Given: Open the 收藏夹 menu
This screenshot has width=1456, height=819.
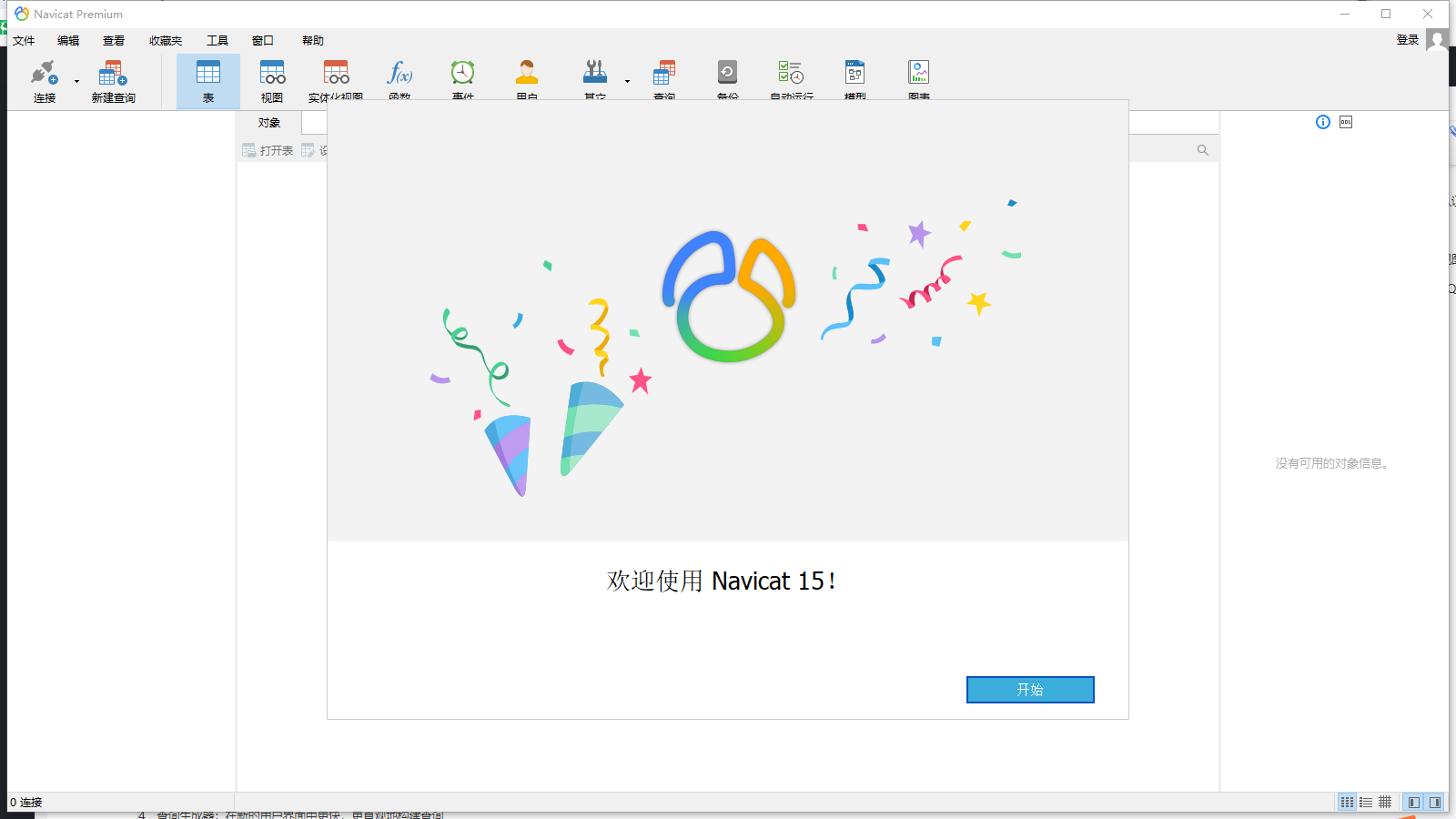Looking at the screenshot, I should [166, 40].
